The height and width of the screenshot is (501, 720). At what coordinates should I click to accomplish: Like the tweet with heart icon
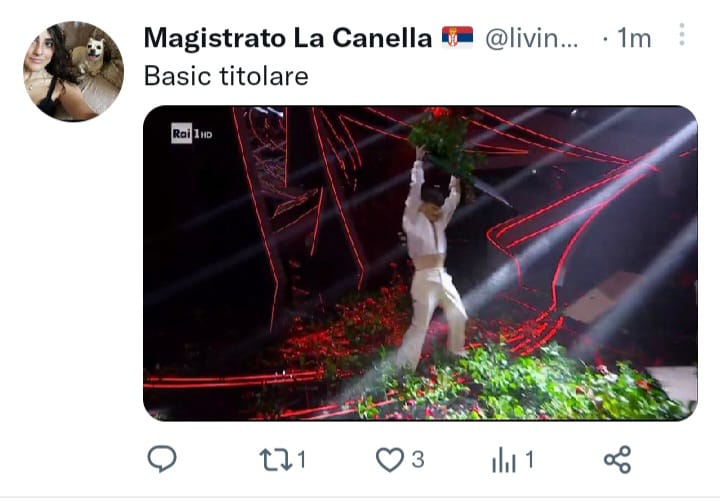390,460
